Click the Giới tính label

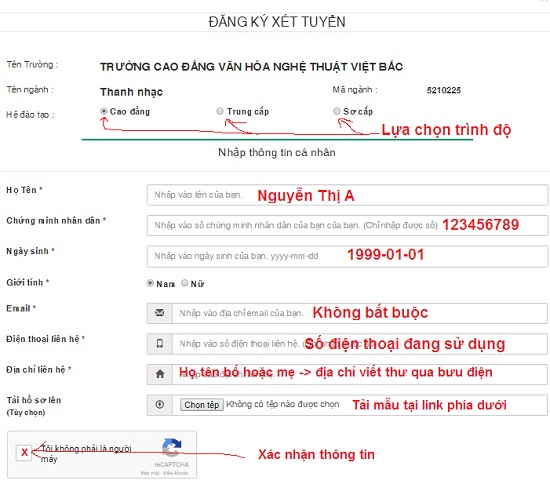point(27,282)
